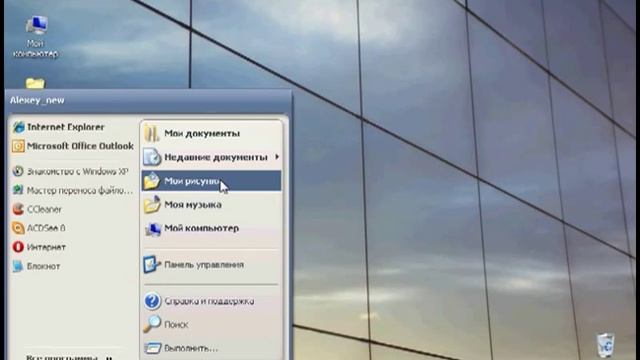Open the Панель управления icon
Viewport: 640px width, 360px height.
point(151,264)
